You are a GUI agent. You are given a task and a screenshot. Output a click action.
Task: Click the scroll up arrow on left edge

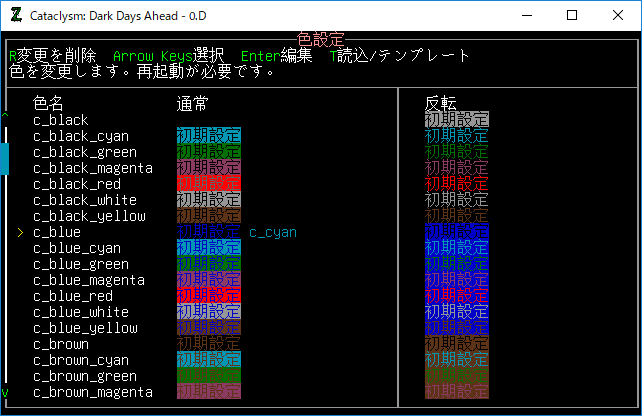point(4,114)
